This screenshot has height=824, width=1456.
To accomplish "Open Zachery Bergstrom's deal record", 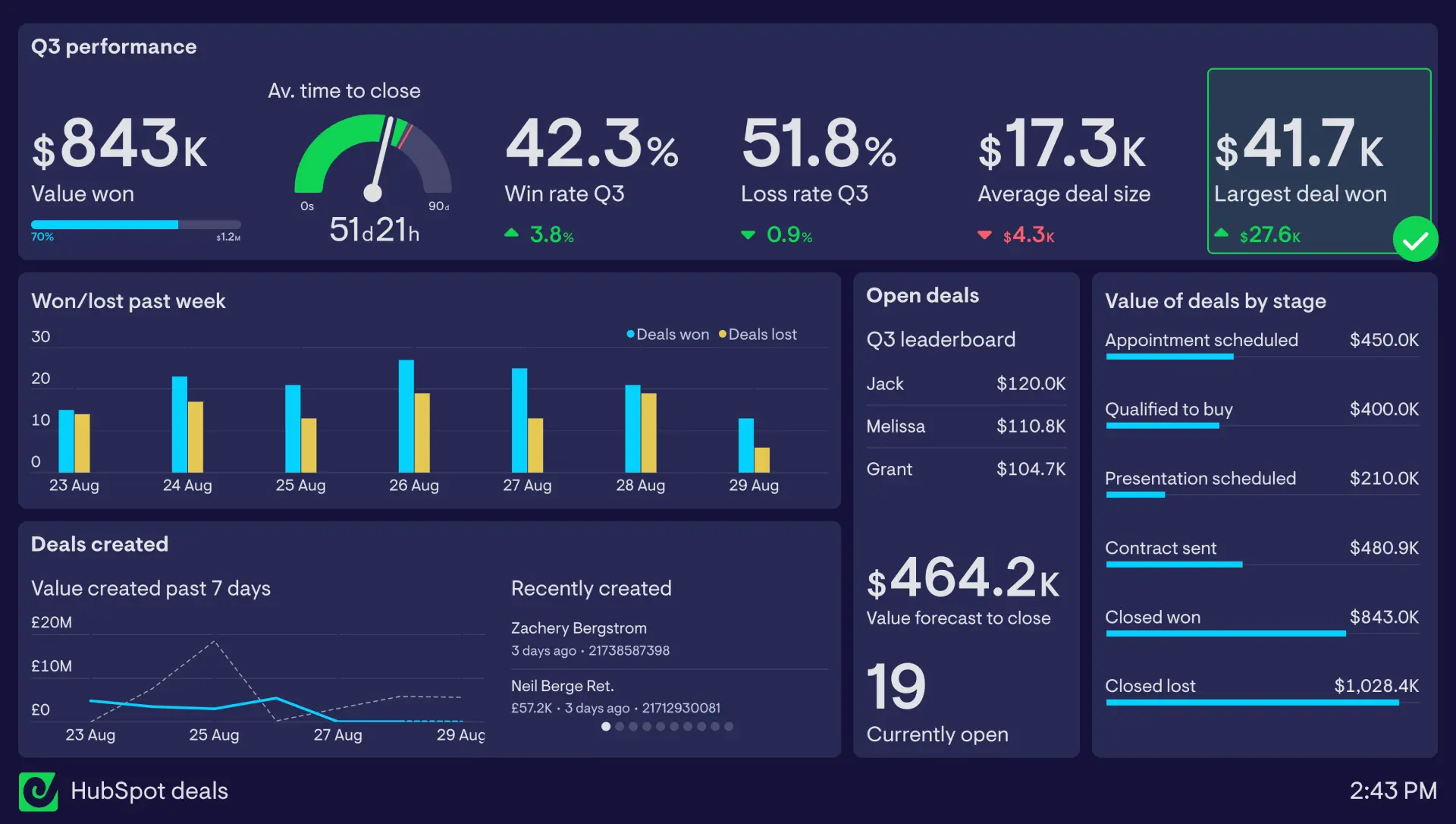I will coord(579,627).
